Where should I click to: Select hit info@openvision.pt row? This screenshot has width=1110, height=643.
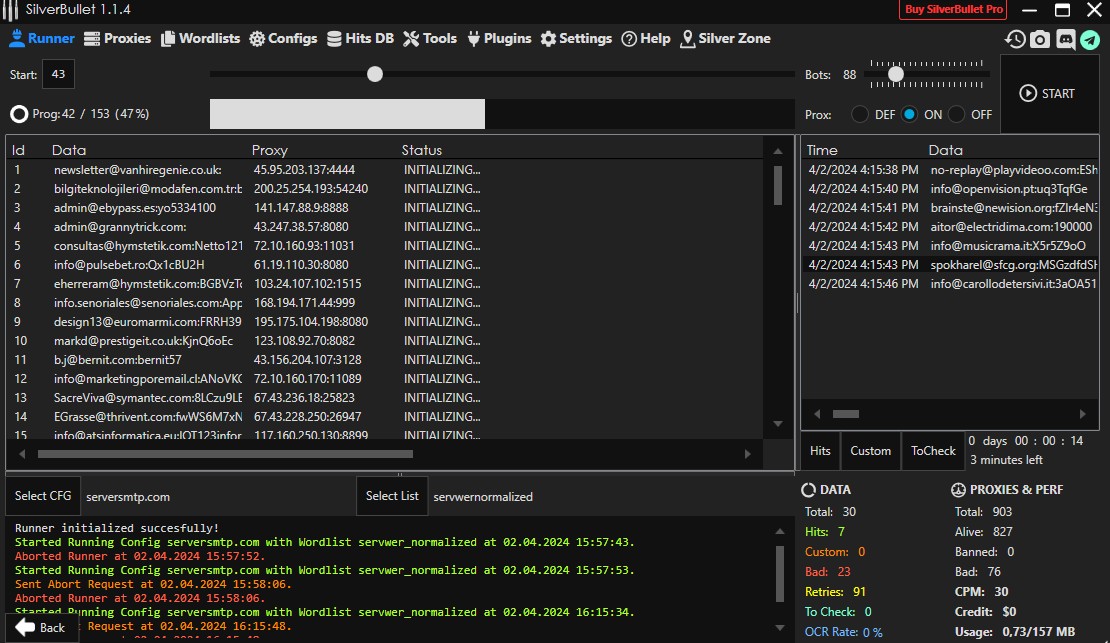[x=951, y=189]
